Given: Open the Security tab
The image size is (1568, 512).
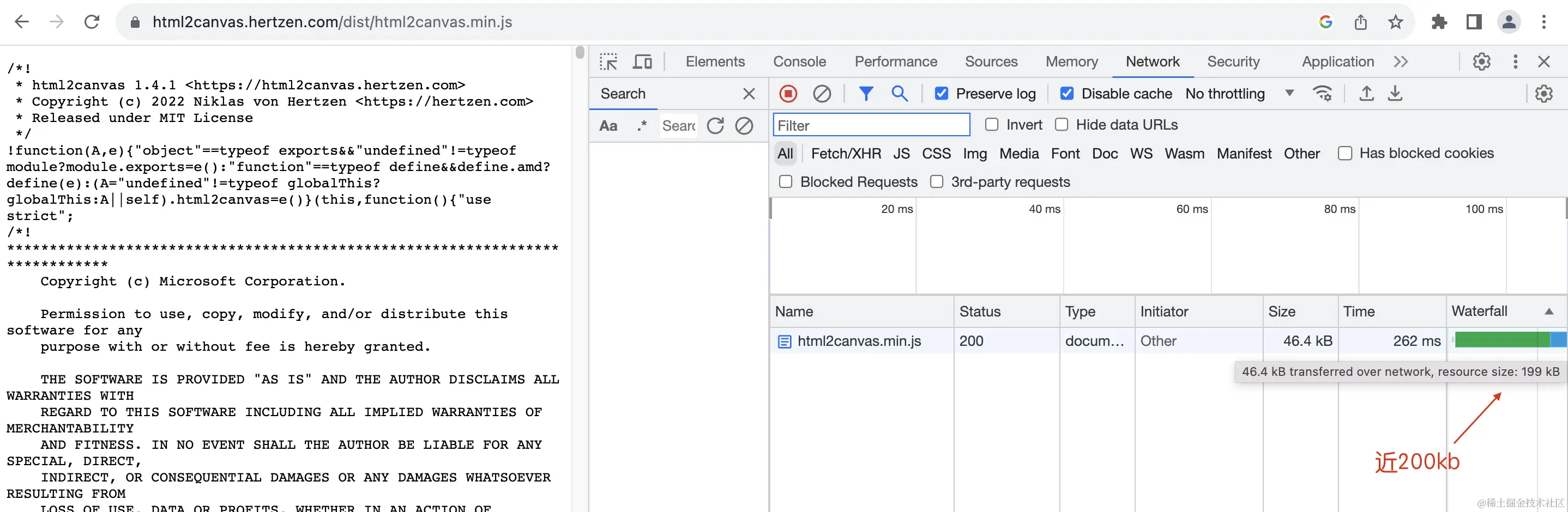Looking at the screenshot, I should tap(1233, 62).
